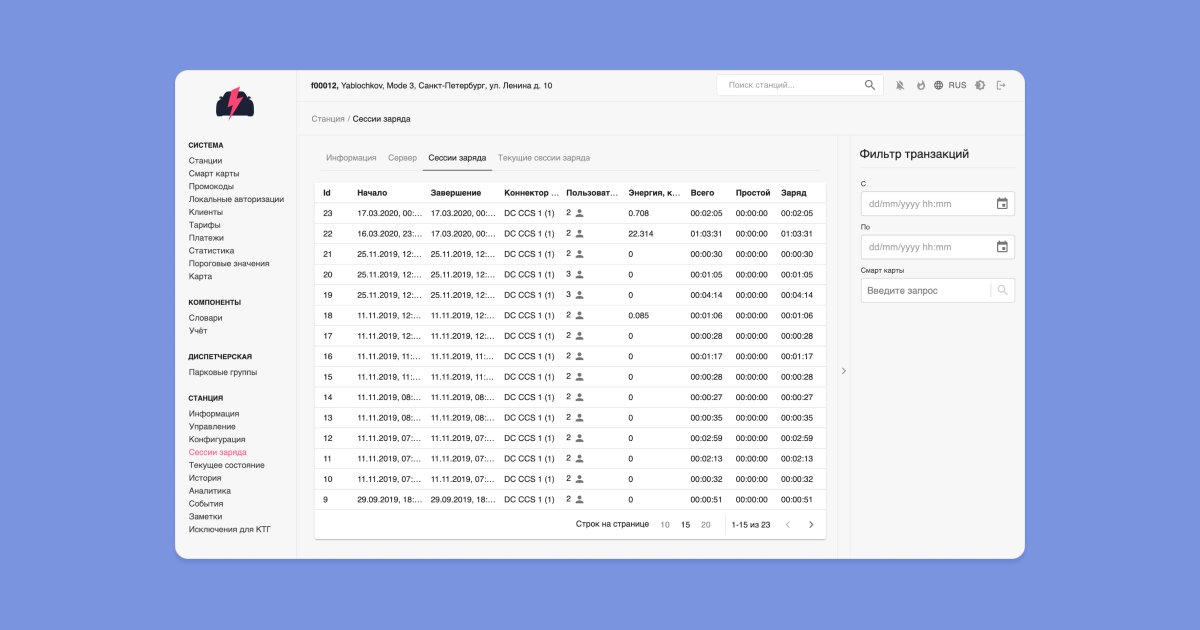The width and height of the screenshot is (1200, 630).
Task: Toggle the muted notifications bell icon
Action: (900, 86)
